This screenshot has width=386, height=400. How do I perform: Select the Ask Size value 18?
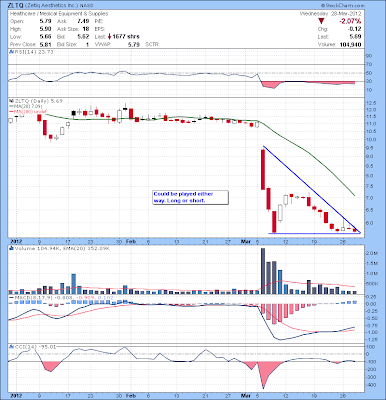[x=86, y=29]
